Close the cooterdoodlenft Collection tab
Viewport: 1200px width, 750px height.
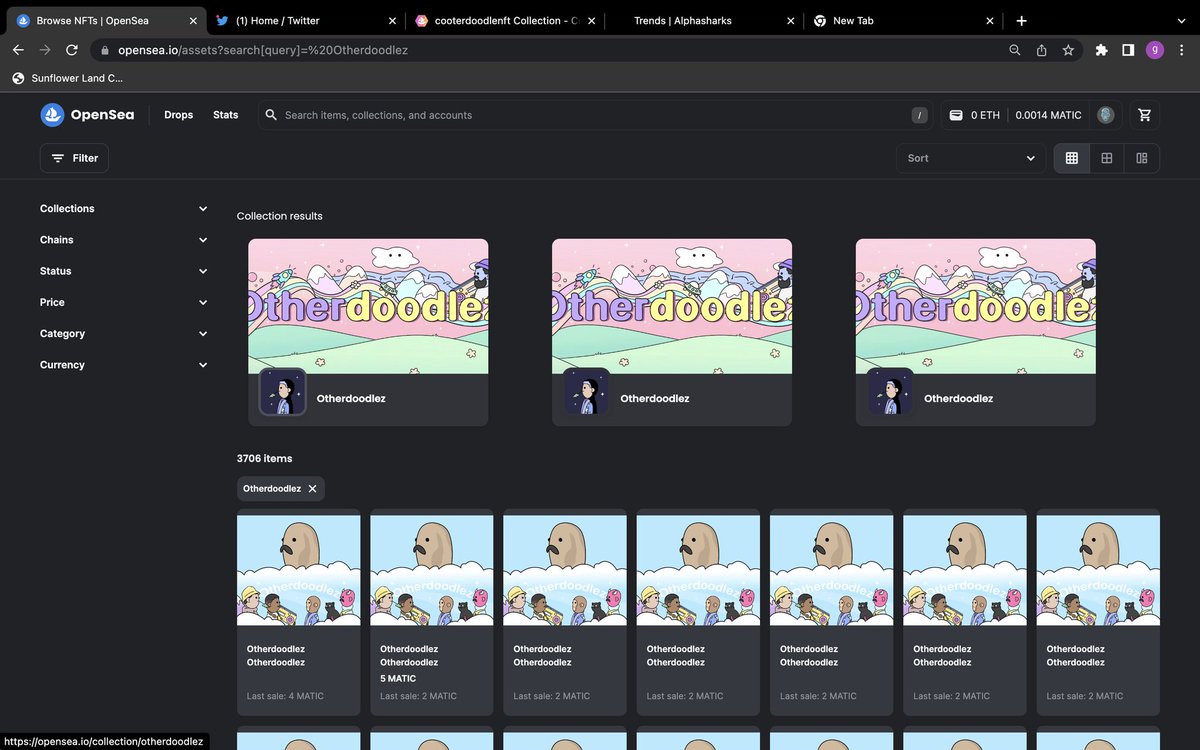pyautogui.click(x=592, y=20)
